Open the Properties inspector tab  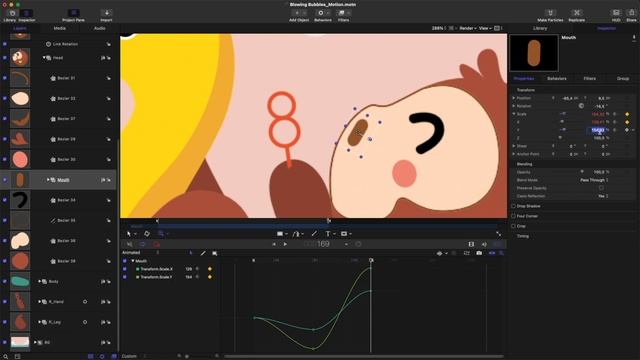tap(524, 78)
